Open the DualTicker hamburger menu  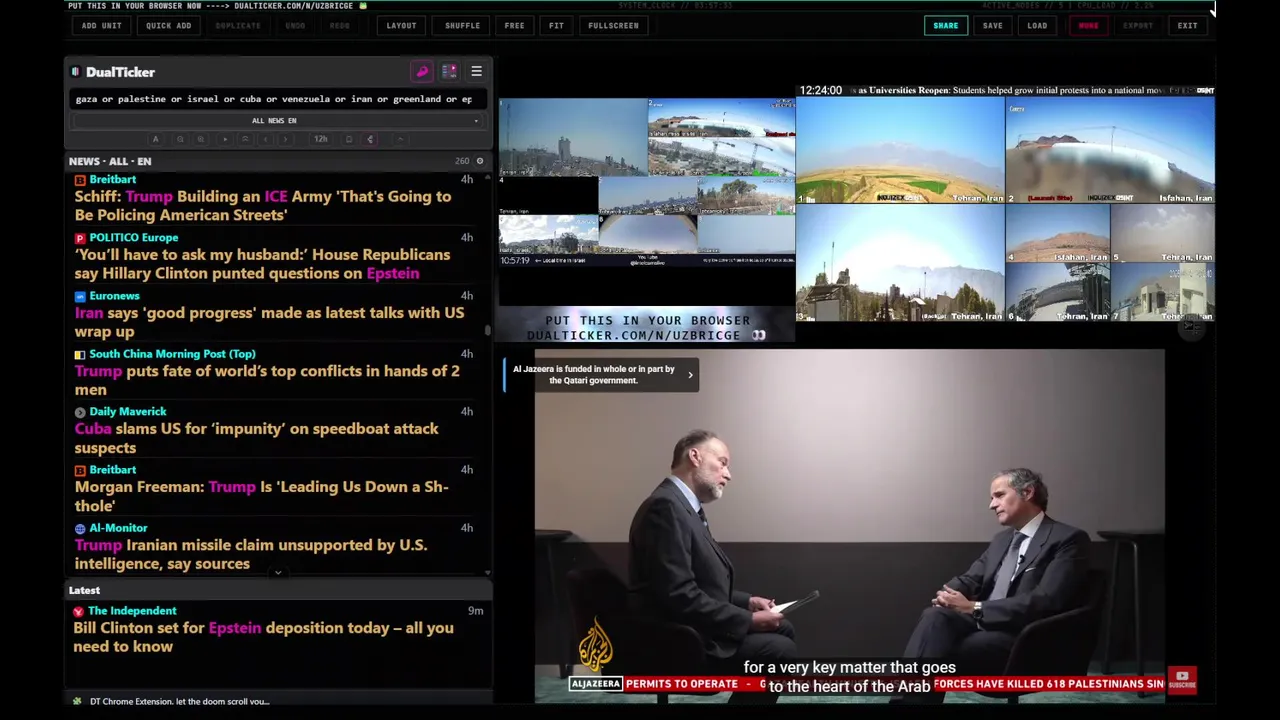476,72
